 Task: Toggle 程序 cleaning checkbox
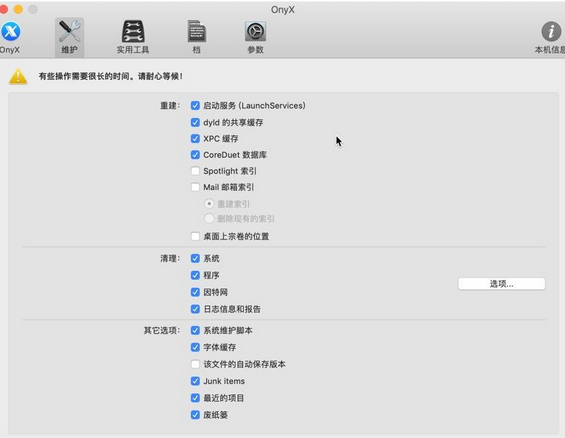[x=195, y=275]
